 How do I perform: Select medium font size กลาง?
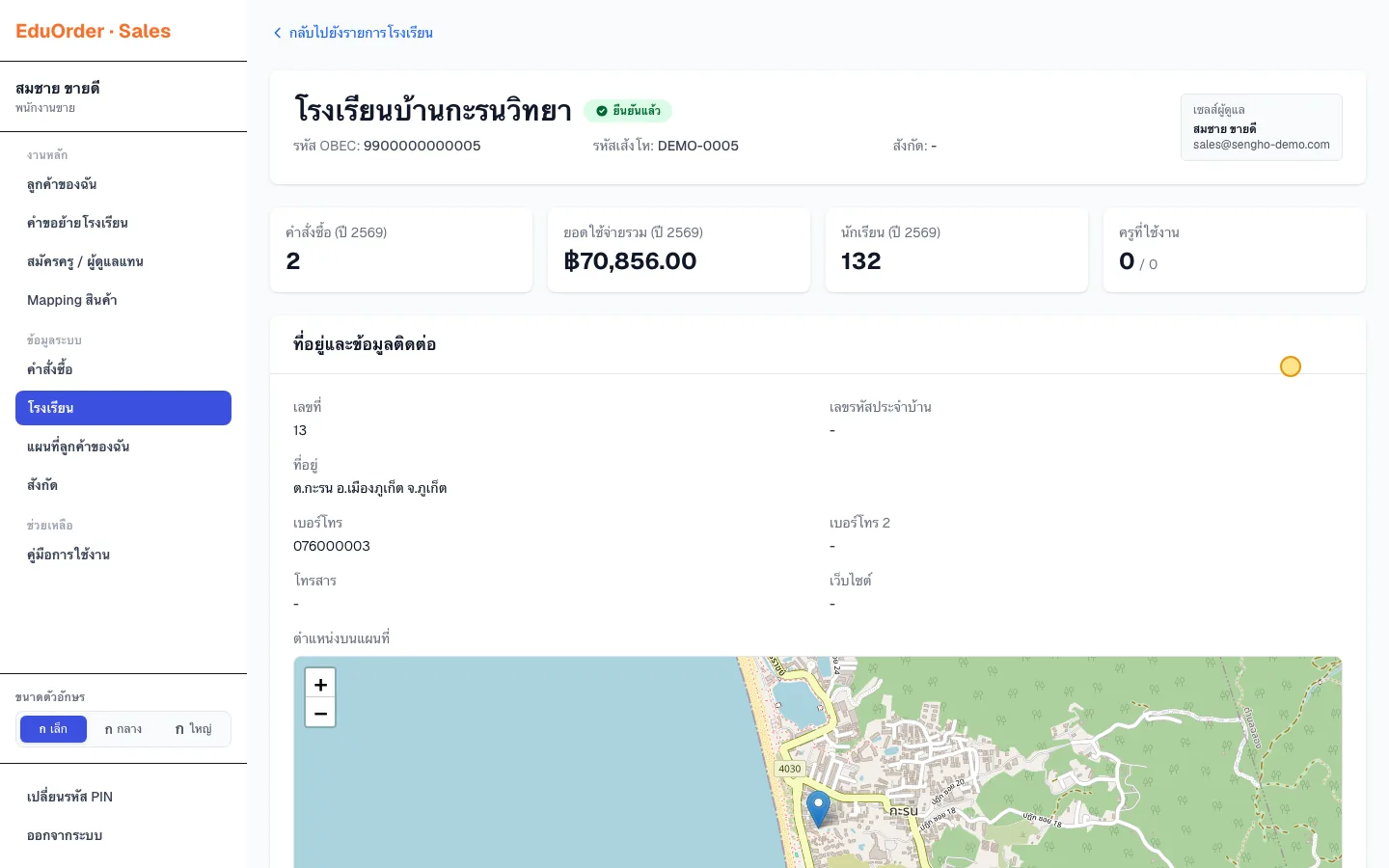tap(123, 729)
